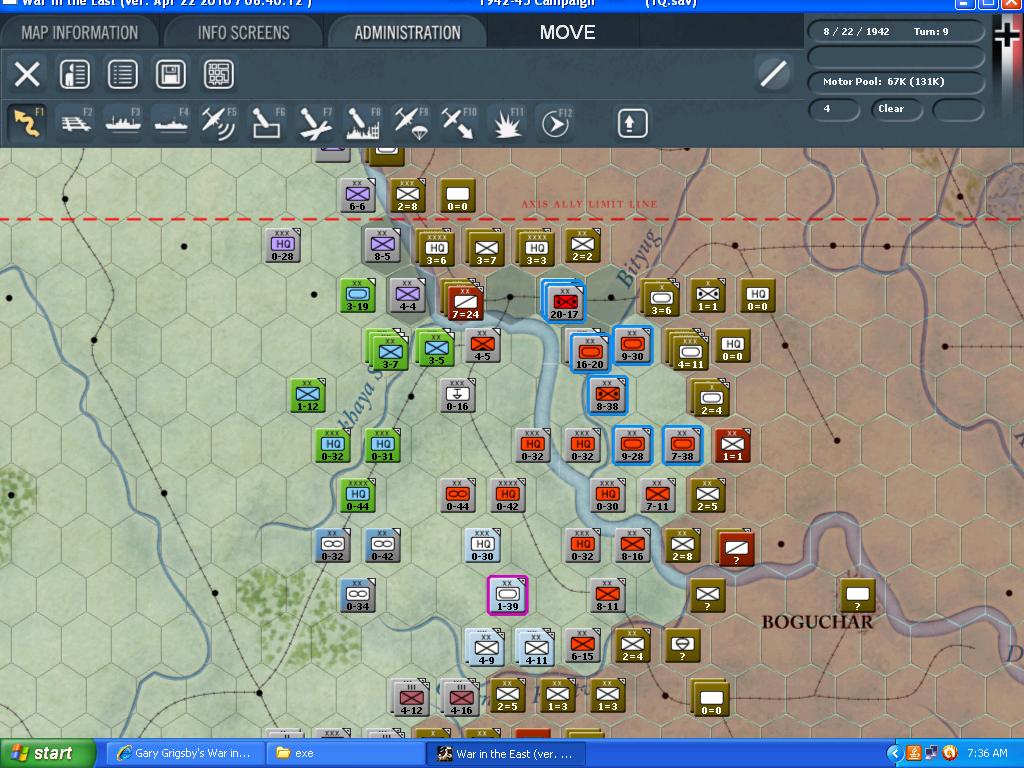This screenshot has width=1024, height=768.
Task: Select the F3 naval transport ship icon
Action: (x=123, y=123)
